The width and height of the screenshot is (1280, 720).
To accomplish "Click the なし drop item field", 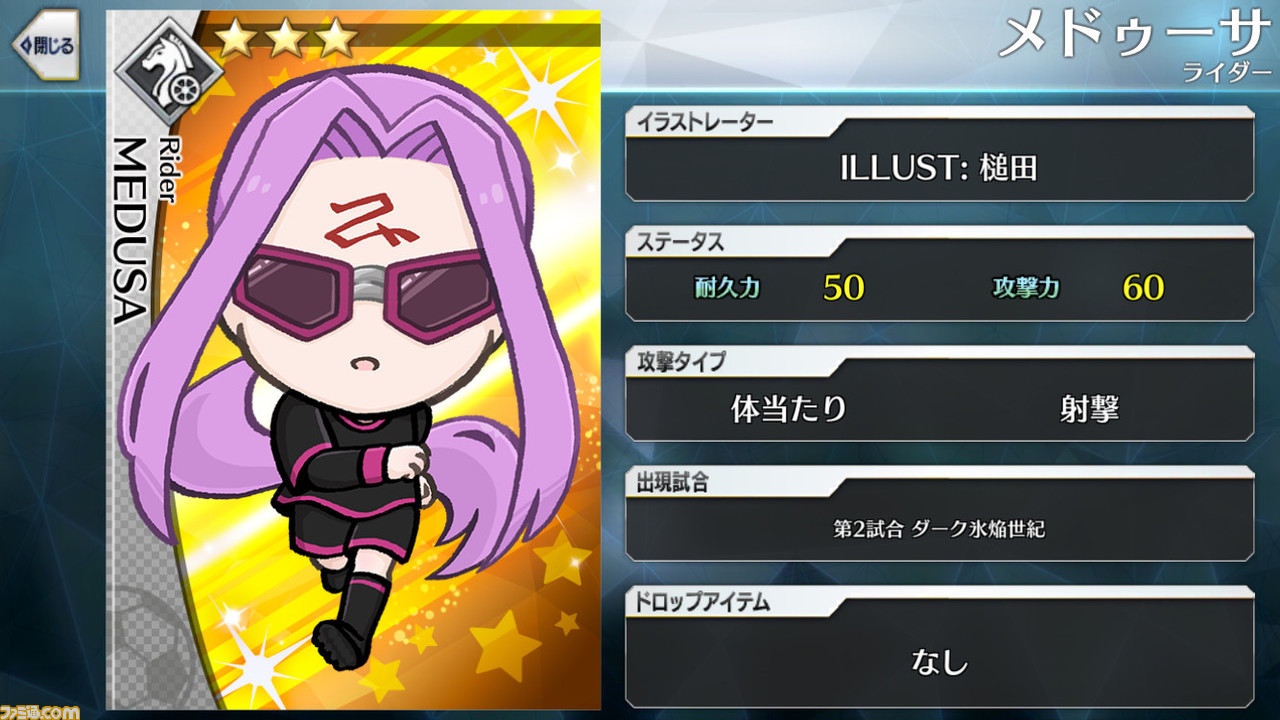I will [x=939, y=661].
